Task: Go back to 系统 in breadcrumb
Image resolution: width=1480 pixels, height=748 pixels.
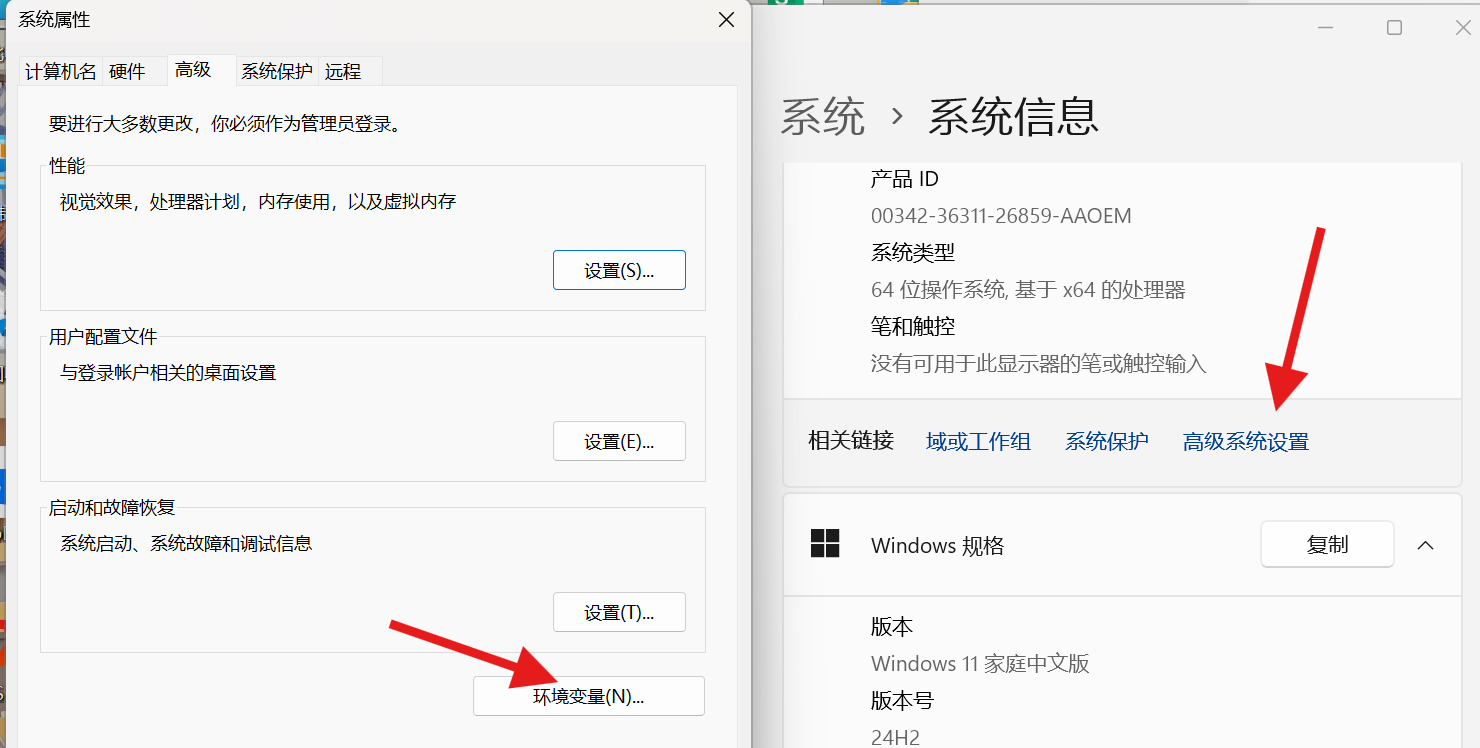Action: (823, 117)
